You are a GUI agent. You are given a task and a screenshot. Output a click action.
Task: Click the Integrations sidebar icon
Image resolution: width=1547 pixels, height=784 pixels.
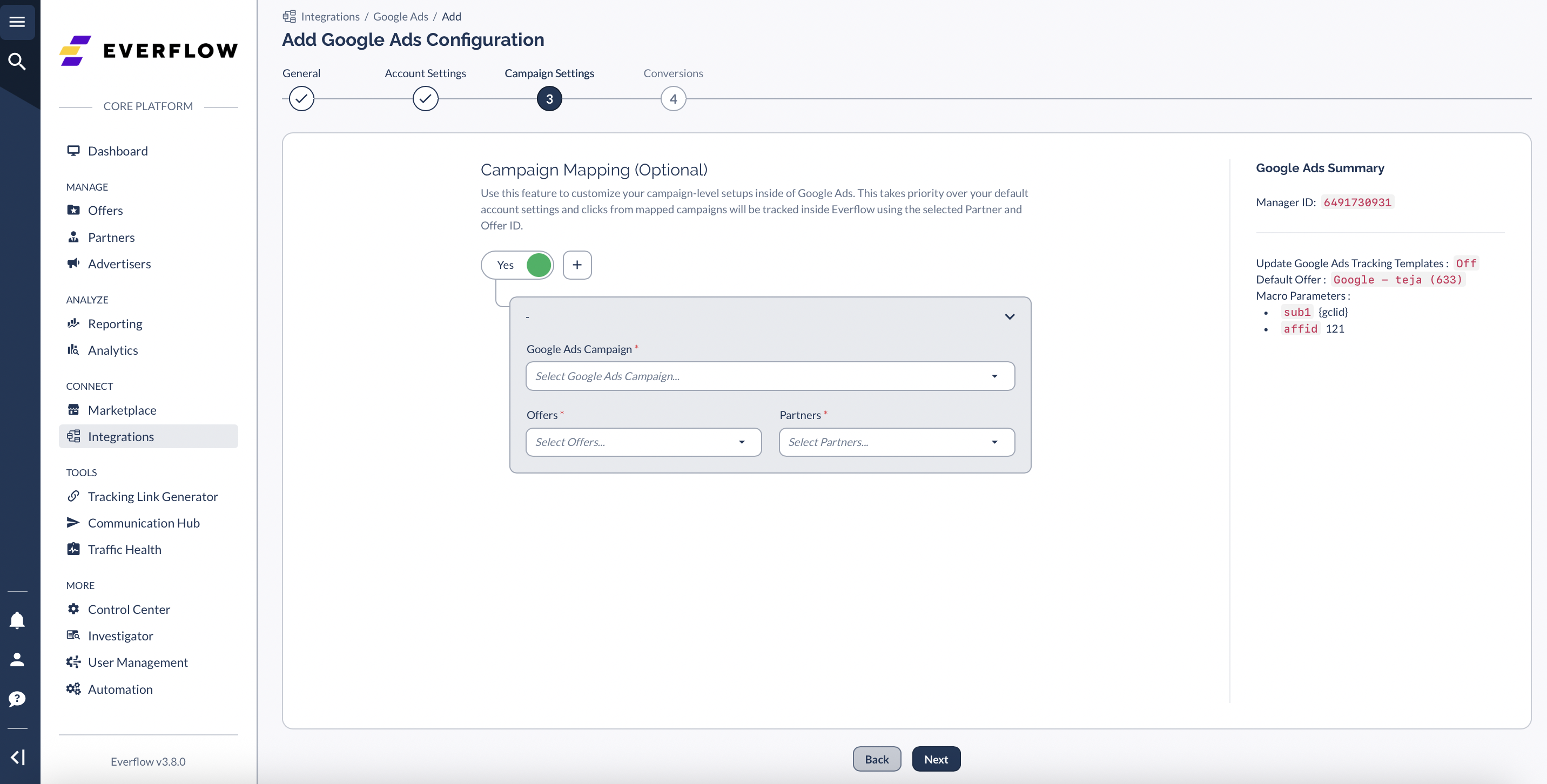coord(73,436)
